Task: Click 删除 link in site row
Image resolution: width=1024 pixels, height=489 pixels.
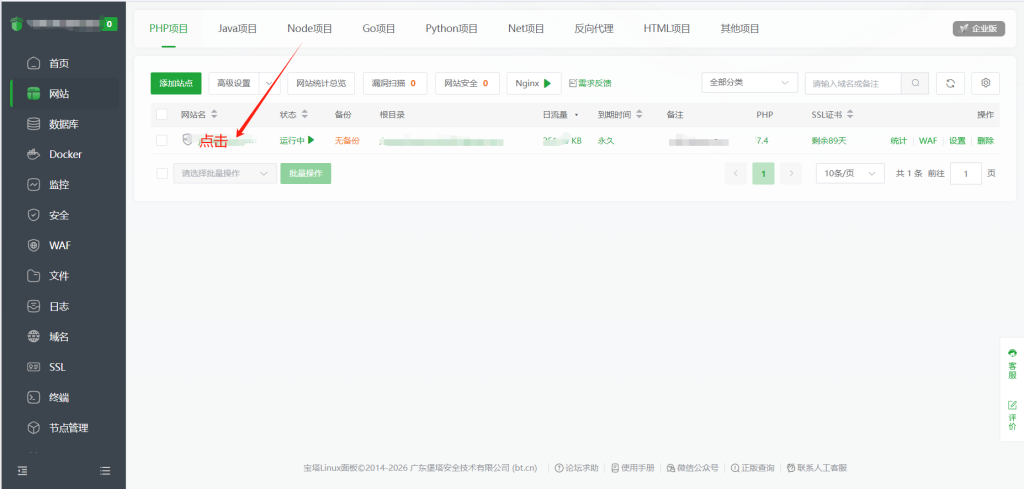Action: pyautogui.click(x=985, y=140)
